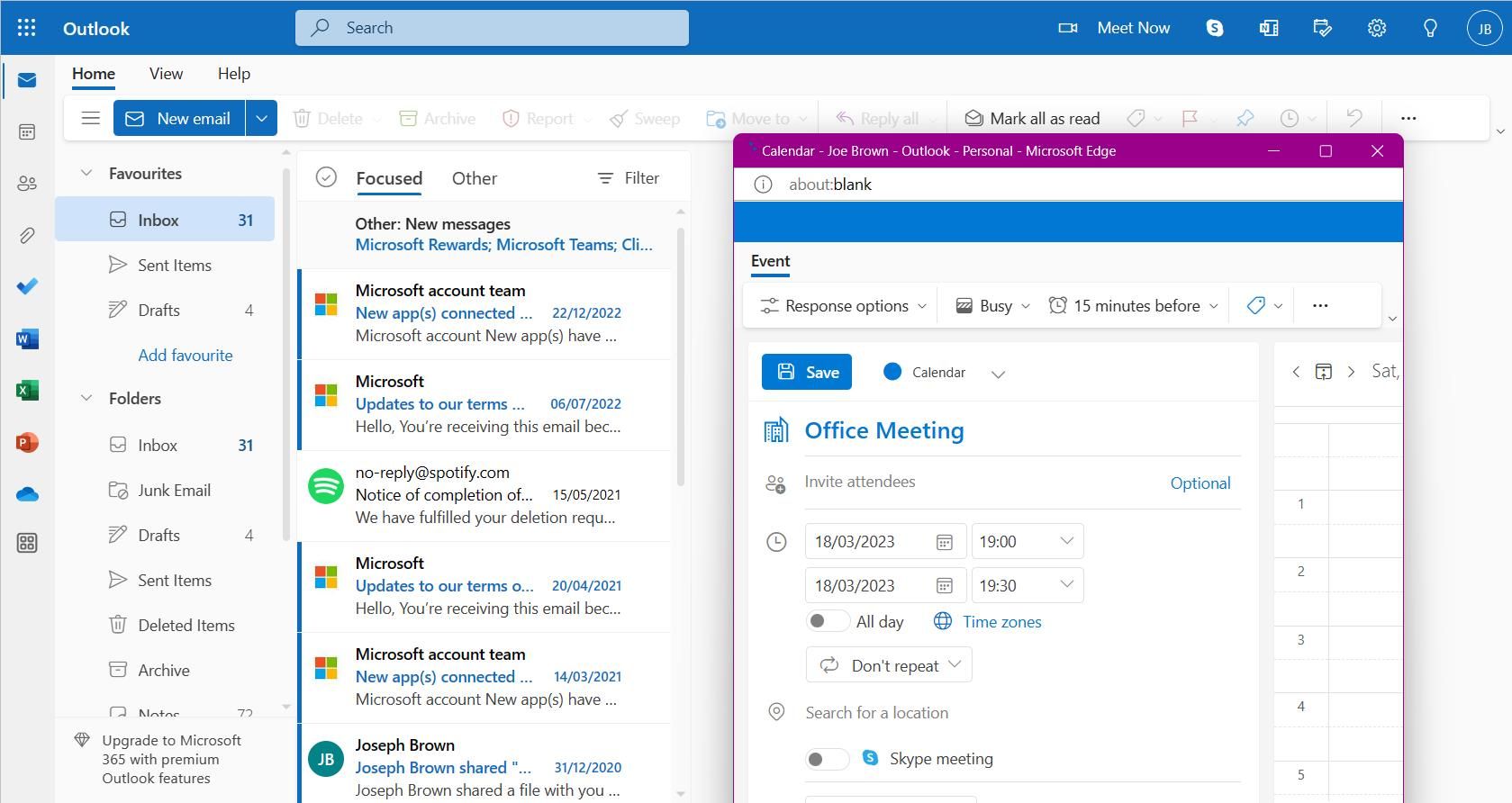Open the app launcher grid icon
1512x803 pixels.
pos(26,28)
